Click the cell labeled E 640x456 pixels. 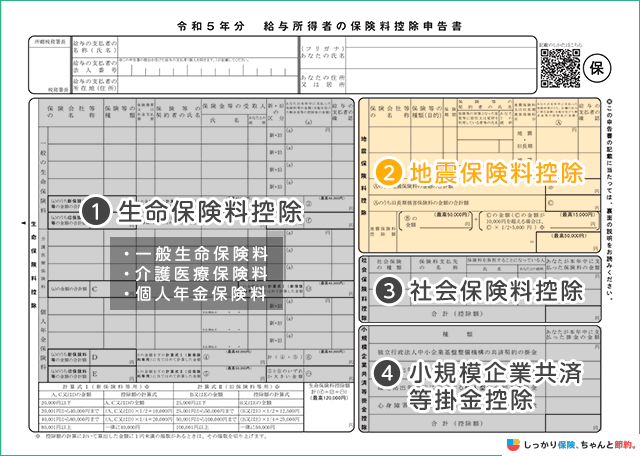(113, 374)
